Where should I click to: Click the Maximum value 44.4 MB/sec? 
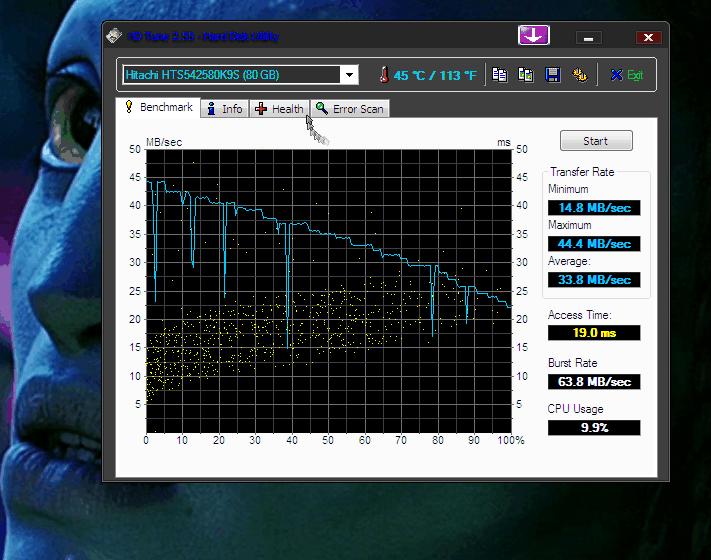pyautogui.click(x=594, y=243)
